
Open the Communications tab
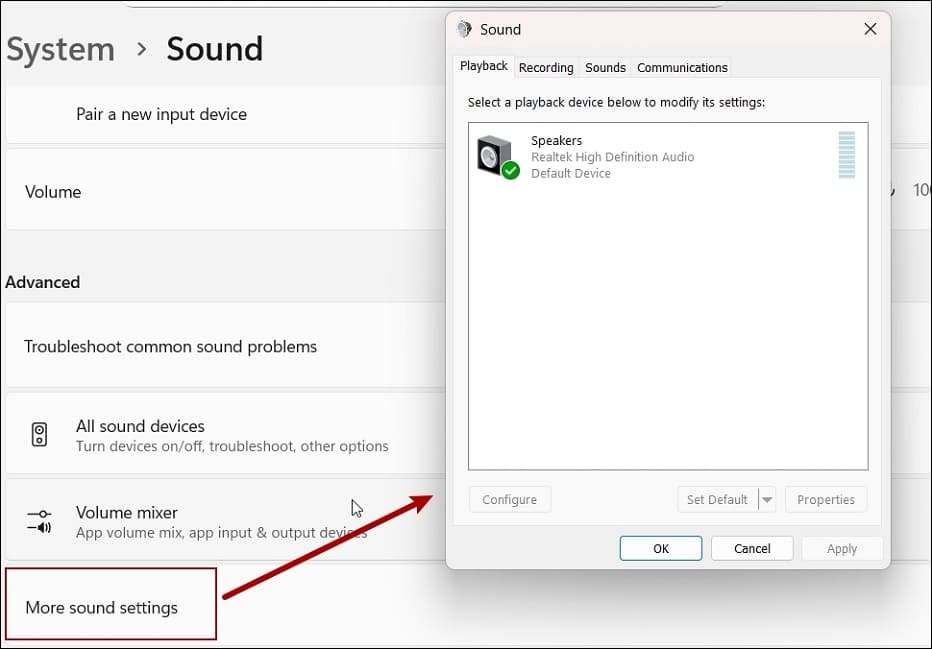[681, 67]
